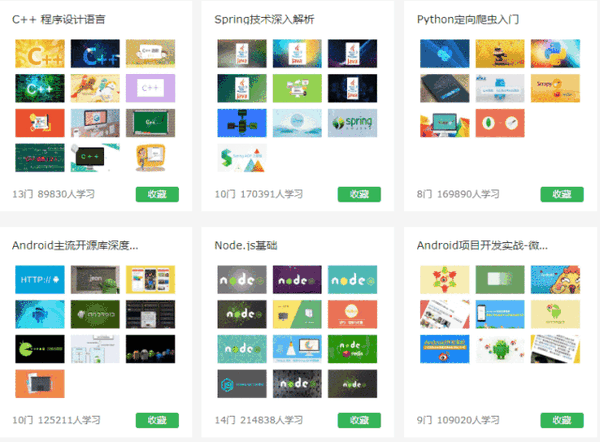Click the text 13门 89830人学习
600x442 pixels.
point(54,194)
